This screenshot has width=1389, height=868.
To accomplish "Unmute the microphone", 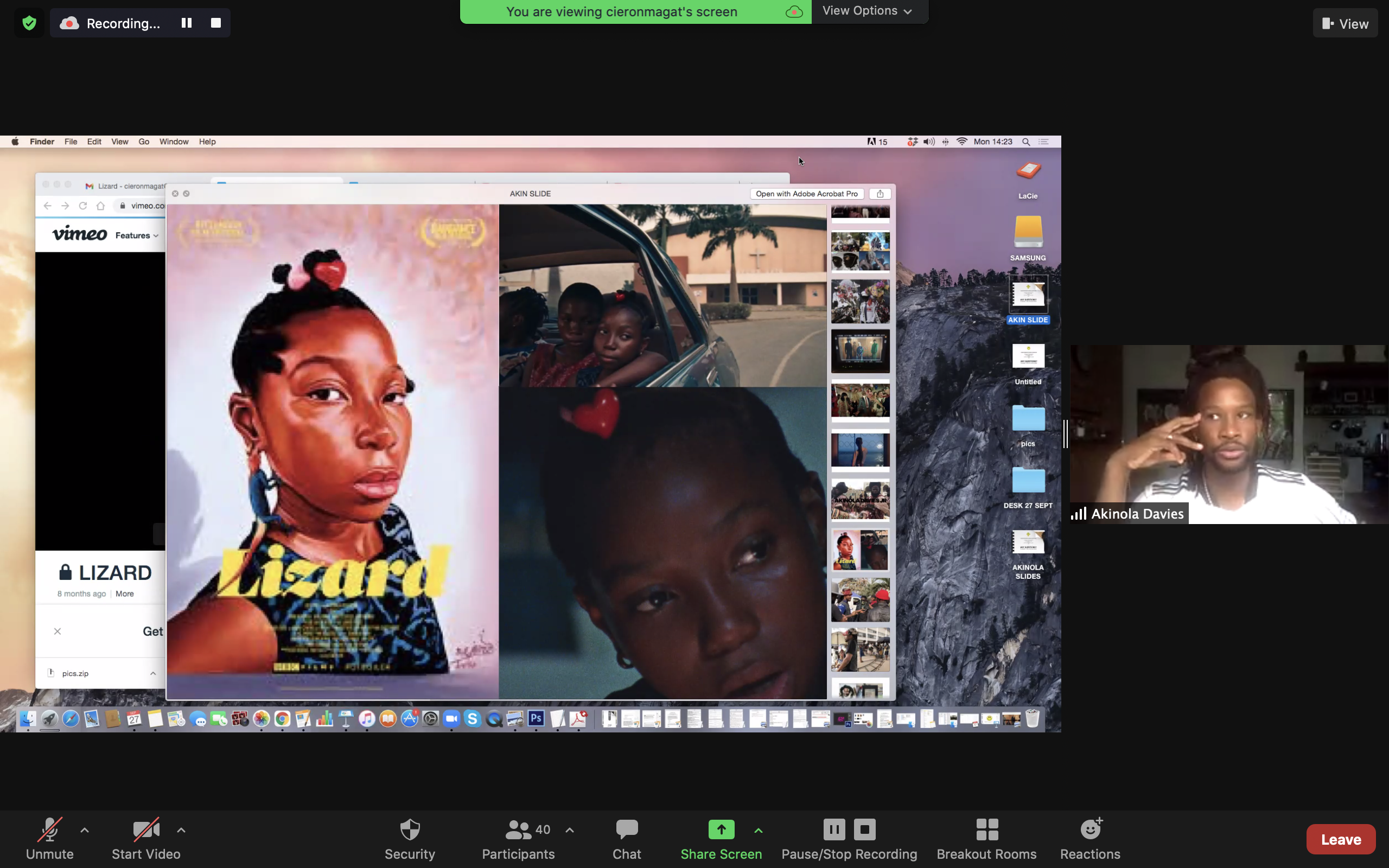I will tap(49, 839).
